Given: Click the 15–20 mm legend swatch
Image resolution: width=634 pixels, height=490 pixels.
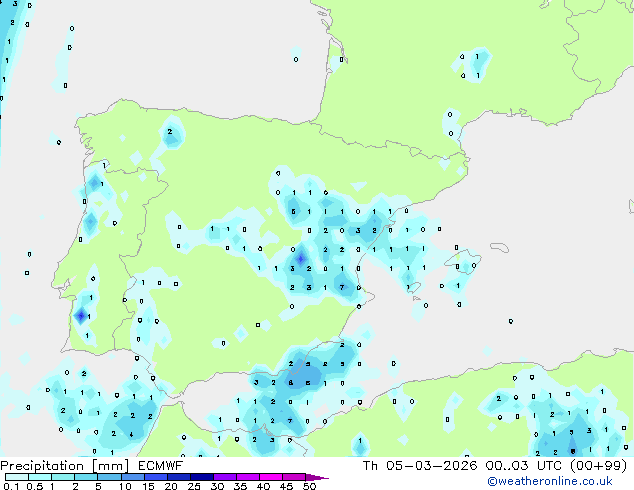Looking at the screenshot, I should [x=156, y=477].
